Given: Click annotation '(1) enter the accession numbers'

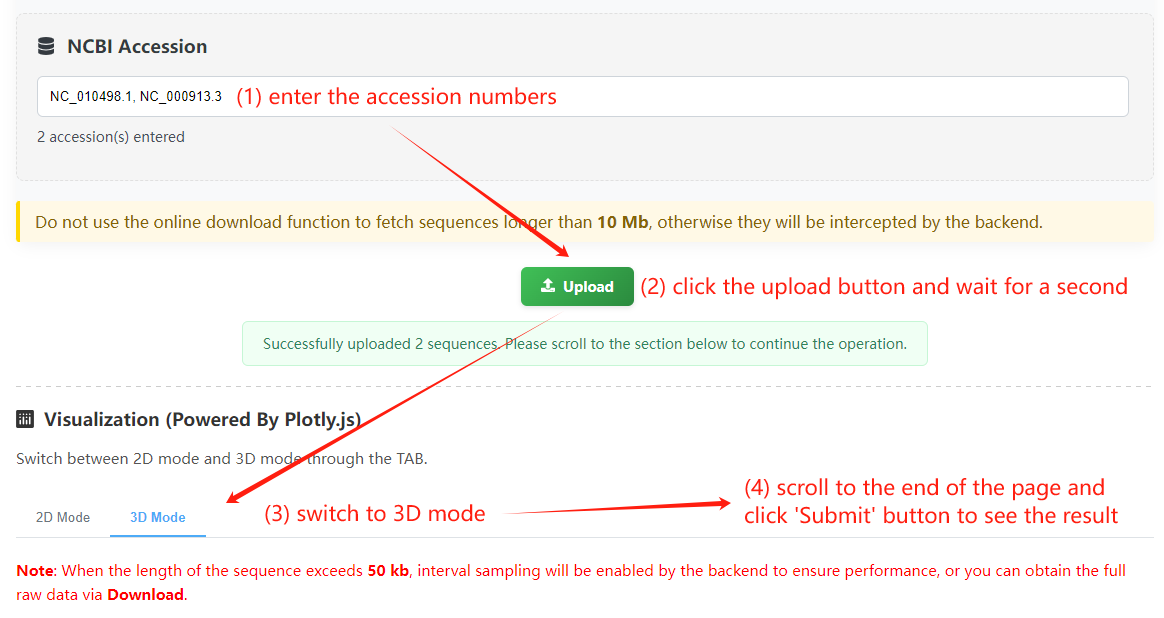Looking at the screenshot, I should coord(396,97).
